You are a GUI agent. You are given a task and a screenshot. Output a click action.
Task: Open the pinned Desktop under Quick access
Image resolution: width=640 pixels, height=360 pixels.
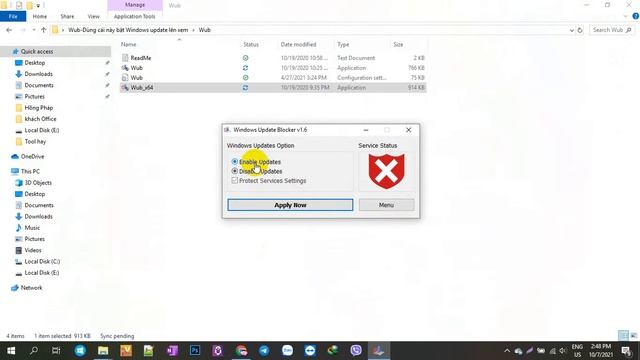pos(35,62)
